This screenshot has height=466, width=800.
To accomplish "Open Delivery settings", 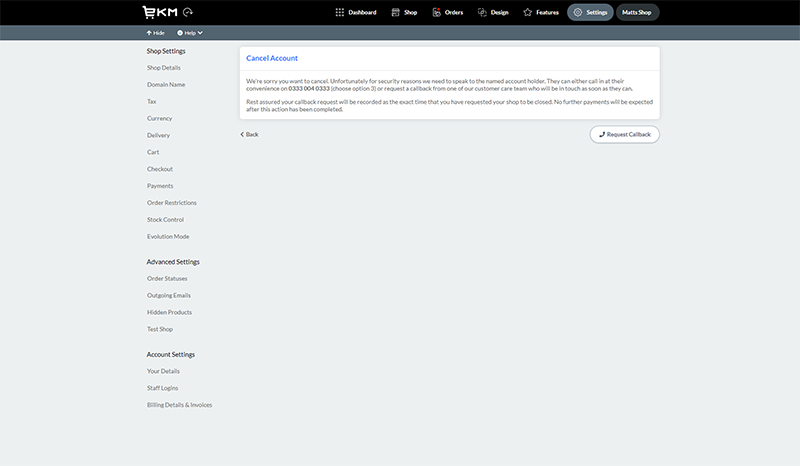I will 158,135.
